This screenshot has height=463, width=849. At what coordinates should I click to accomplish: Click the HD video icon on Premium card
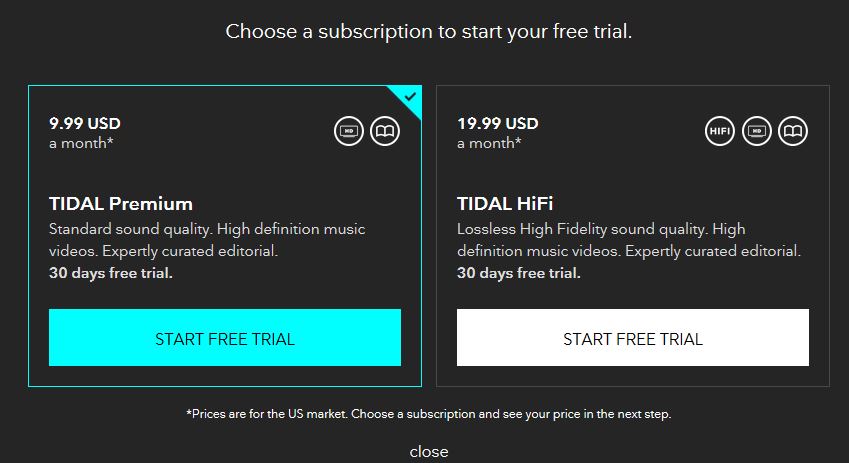point(349,131)
